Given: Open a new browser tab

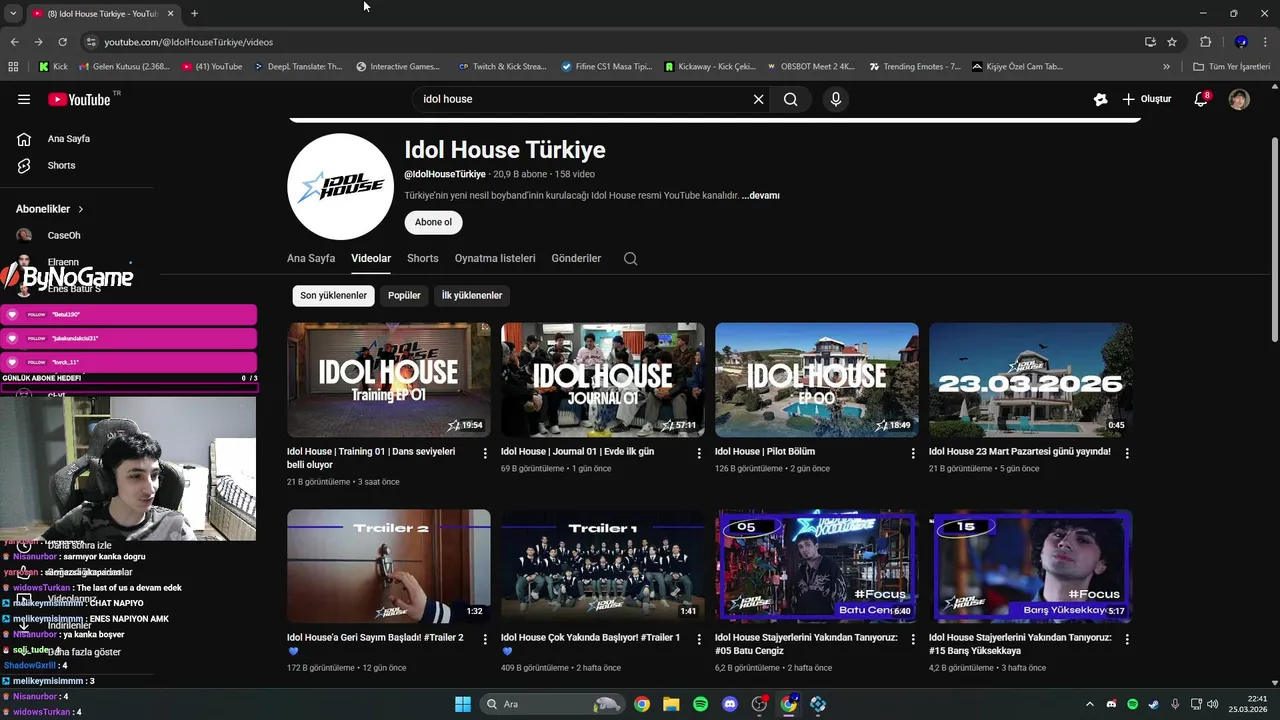Looking at the screenshot, I should click(194, 13).
